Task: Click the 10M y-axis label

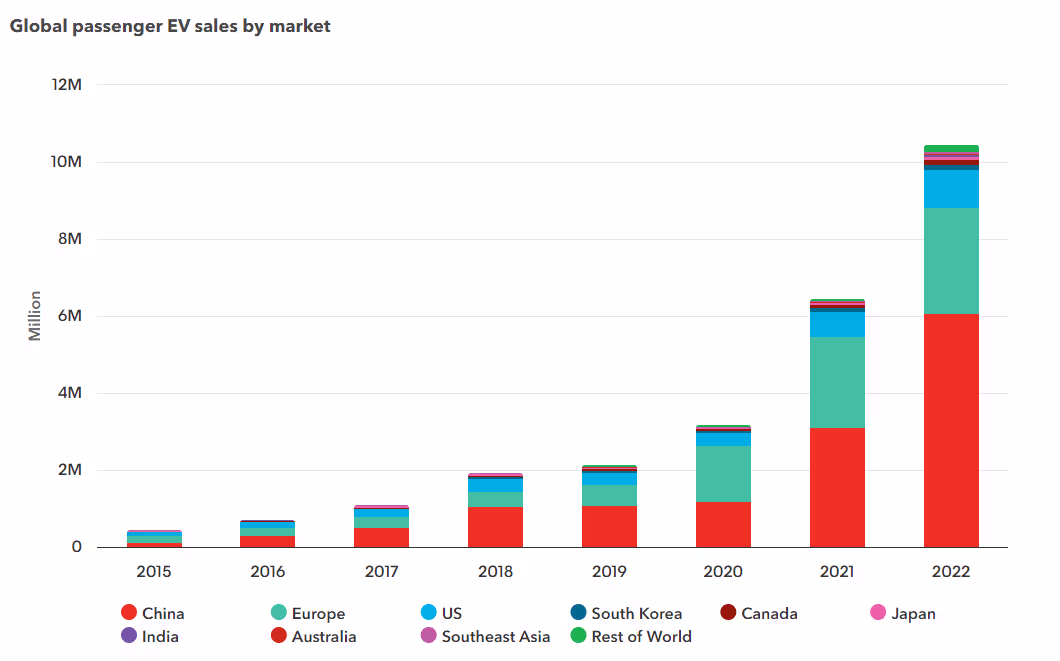Action: click(66, 162)
